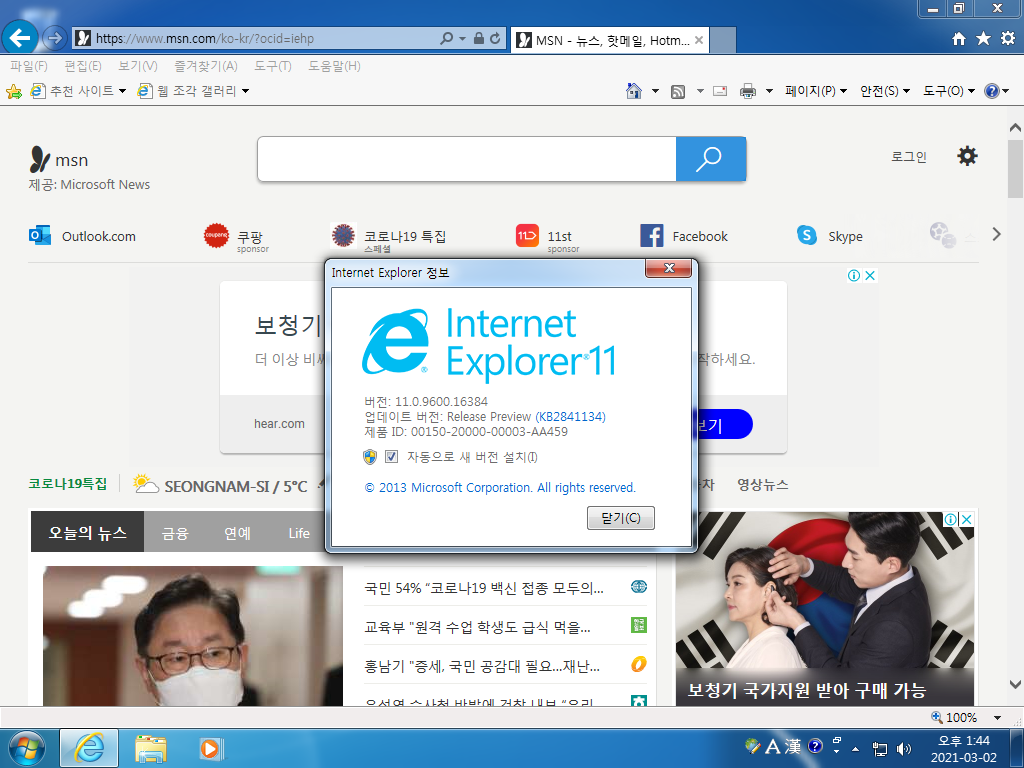The image size is (1024, 768).
Task: Click the page vertical scrollbar thumb
Action: point(1015,168)
